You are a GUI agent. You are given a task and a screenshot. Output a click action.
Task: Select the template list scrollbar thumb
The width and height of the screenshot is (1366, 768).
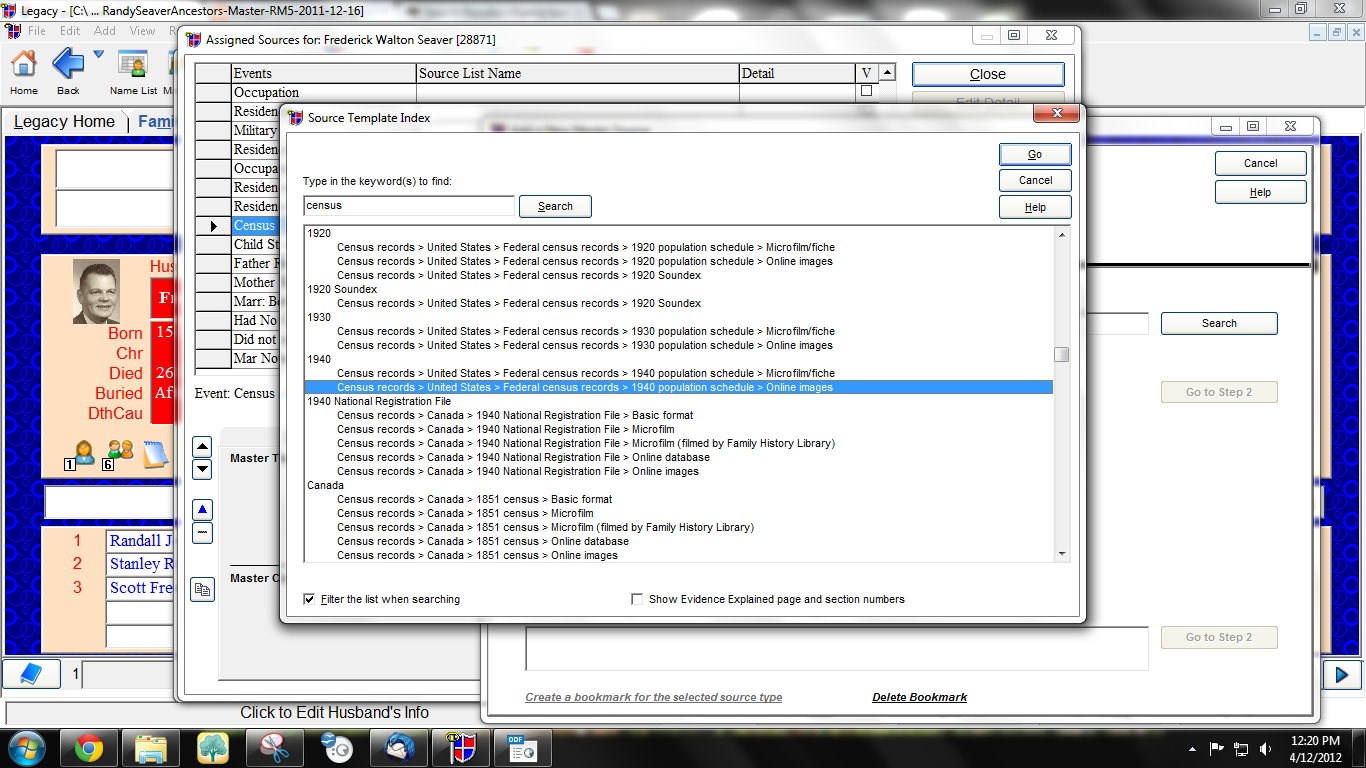pos(1061,354)
